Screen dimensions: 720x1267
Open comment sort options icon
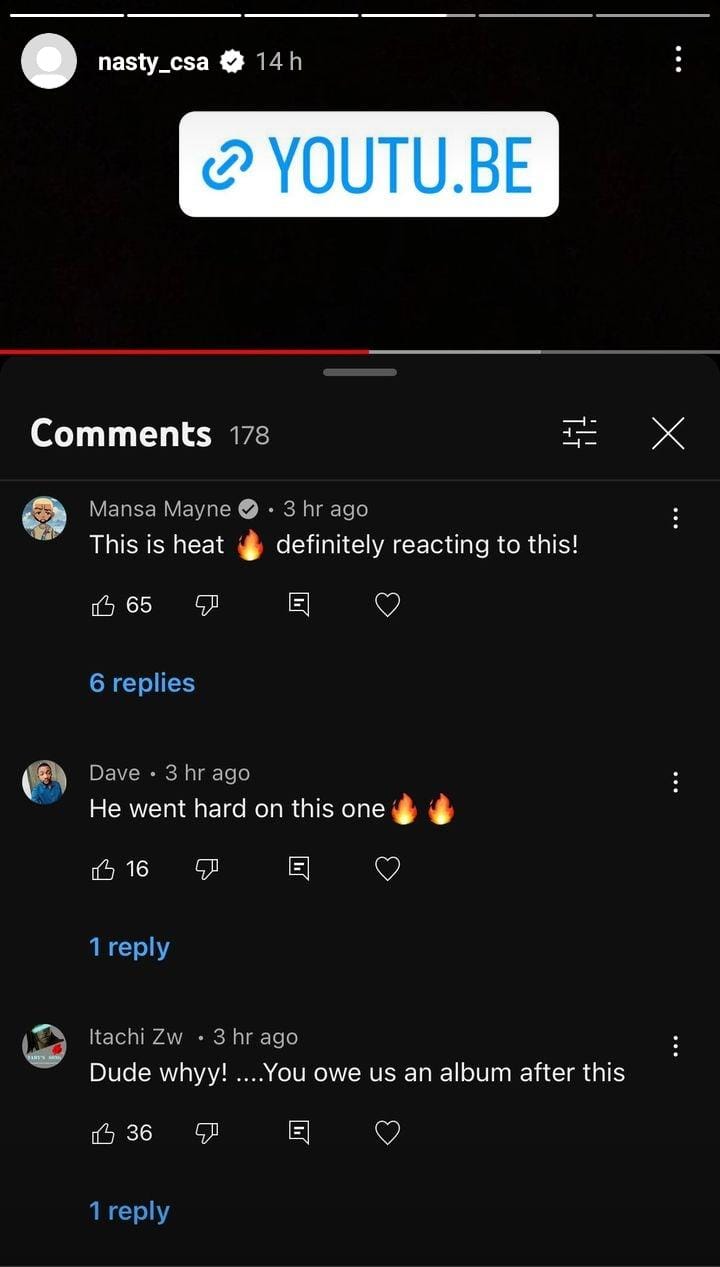tap(580, 433)
